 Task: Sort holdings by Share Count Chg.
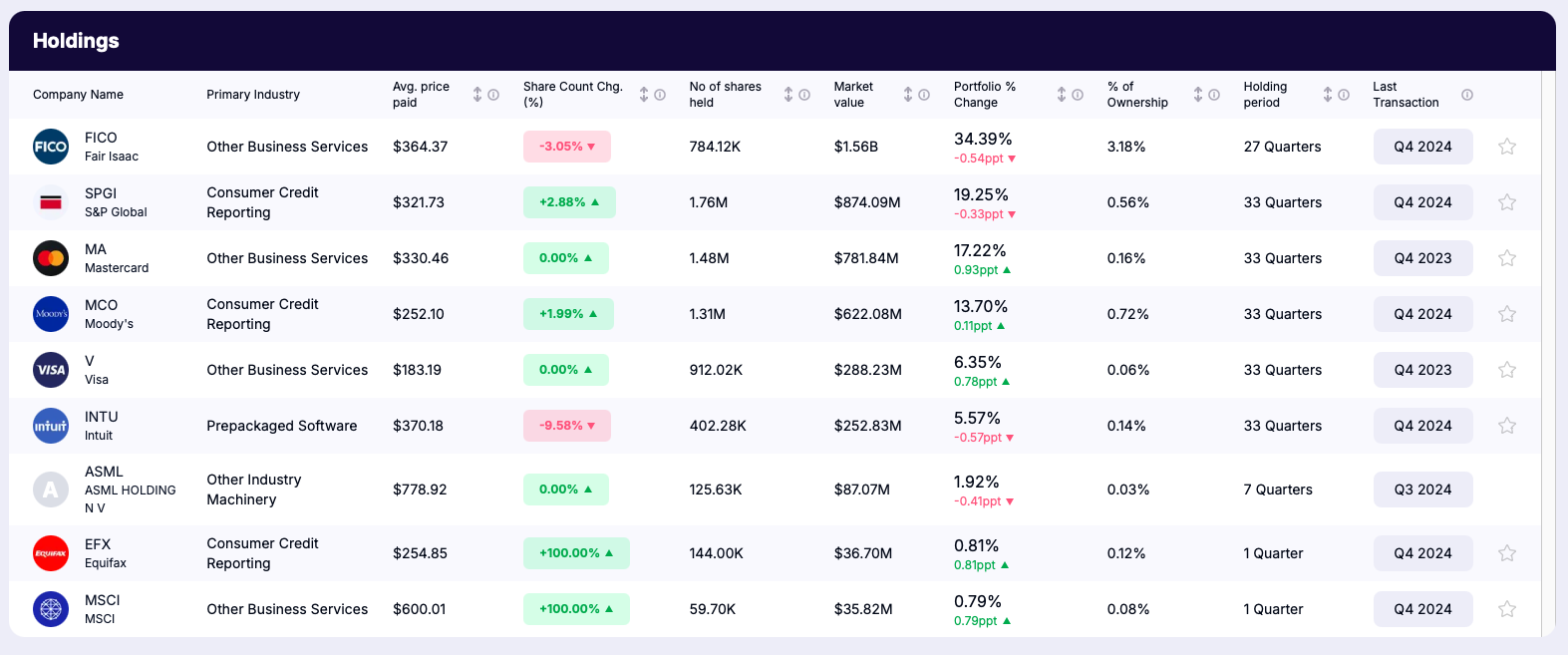[x=644, y=95]
